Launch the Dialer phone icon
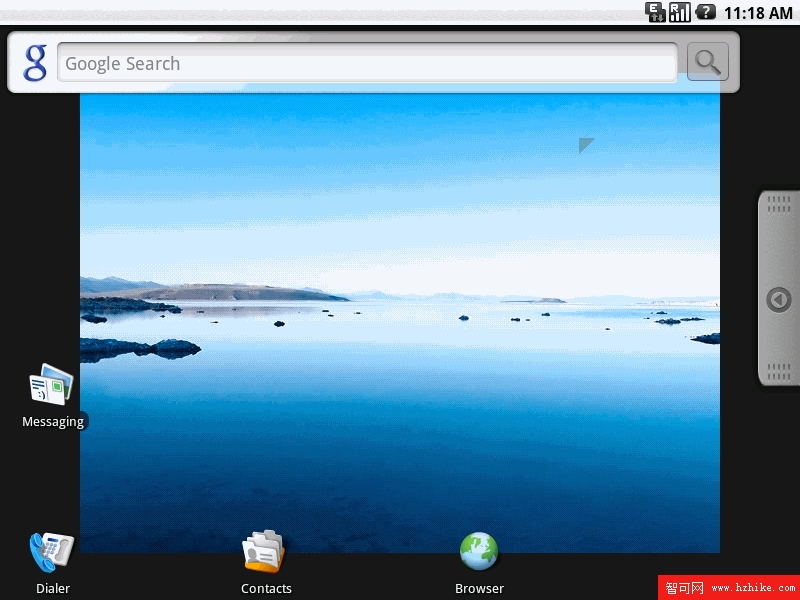The image size is (800, 600). coord(52,552)
